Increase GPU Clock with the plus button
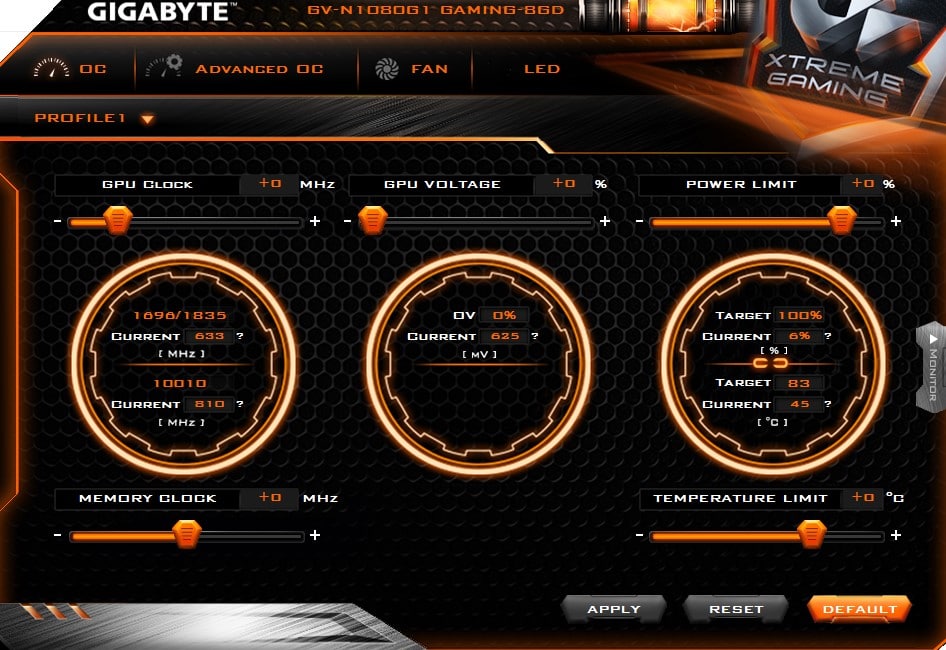The width and height of the screenshot is (946, 650). 315,221
